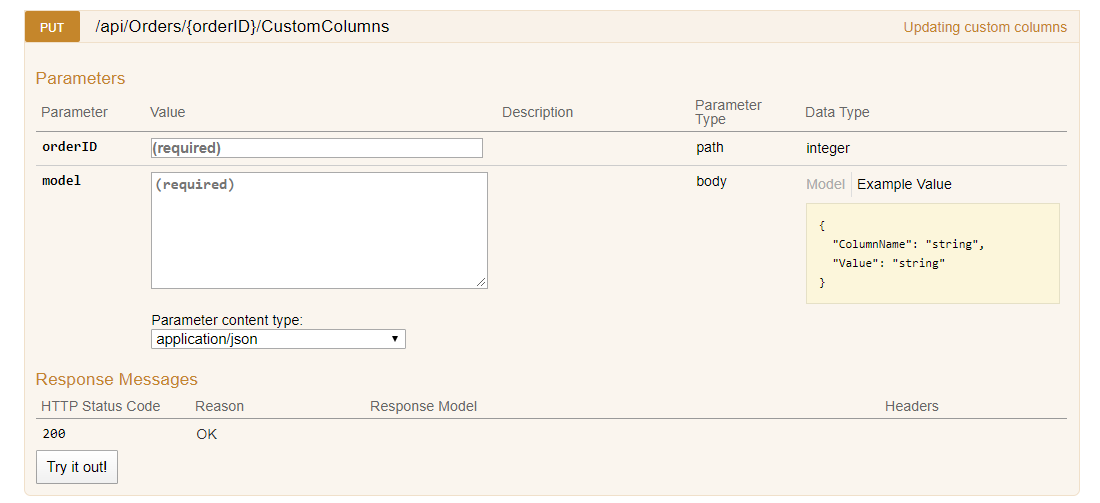Open the /api/Orders/{orderID}/CustomColumns endpoint path

click(x=242, y=27)
